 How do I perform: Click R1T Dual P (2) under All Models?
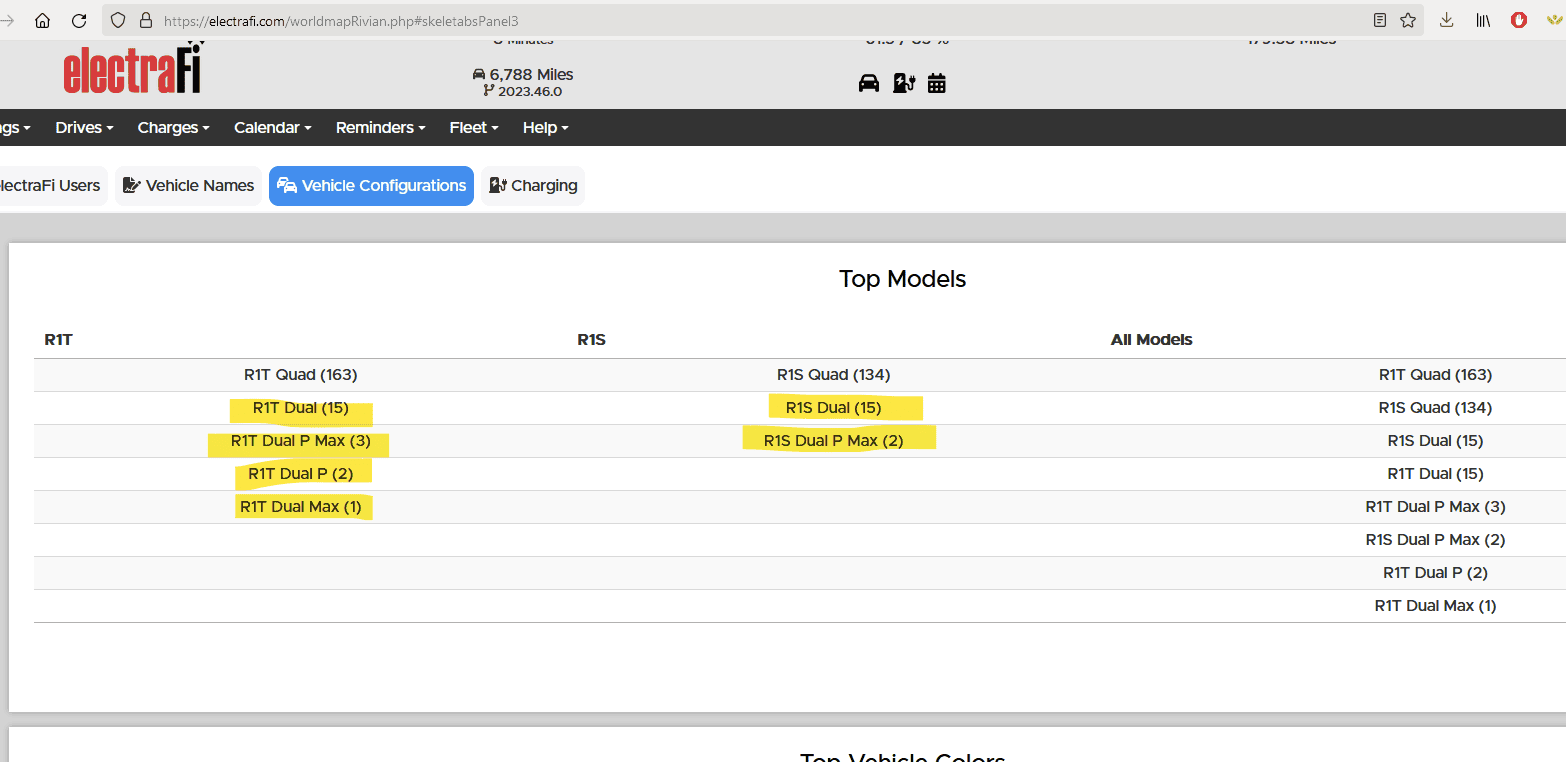[x=1436, y=573]
